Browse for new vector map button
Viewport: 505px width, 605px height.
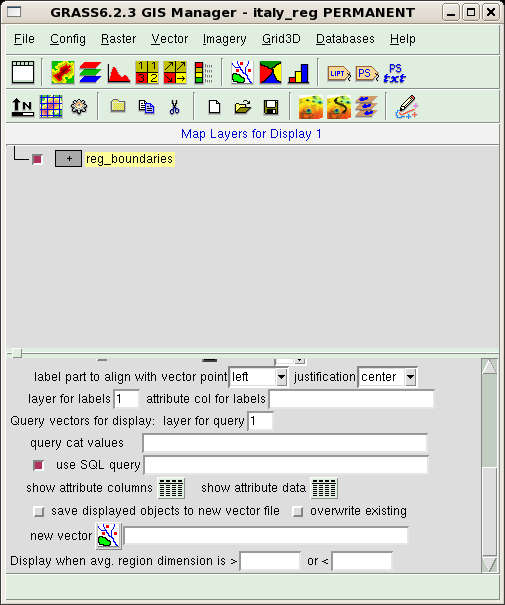(x=109, y=536)
